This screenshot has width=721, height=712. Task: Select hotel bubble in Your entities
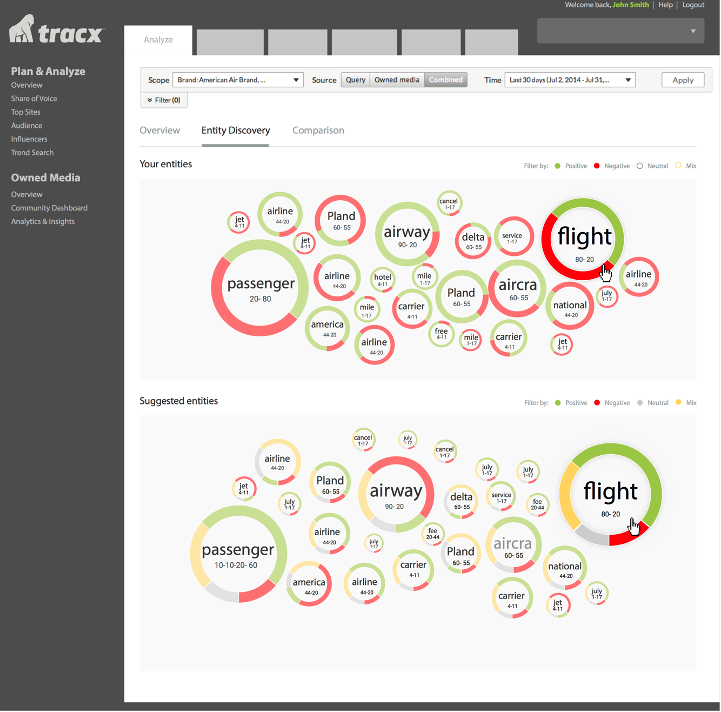coord(383,280)
